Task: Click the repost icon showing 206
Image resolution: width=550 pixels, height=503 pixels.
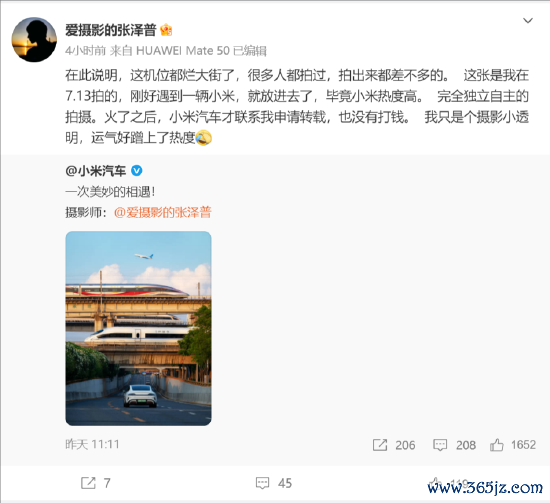Action: pyautogui.click(x=380, y=445)
